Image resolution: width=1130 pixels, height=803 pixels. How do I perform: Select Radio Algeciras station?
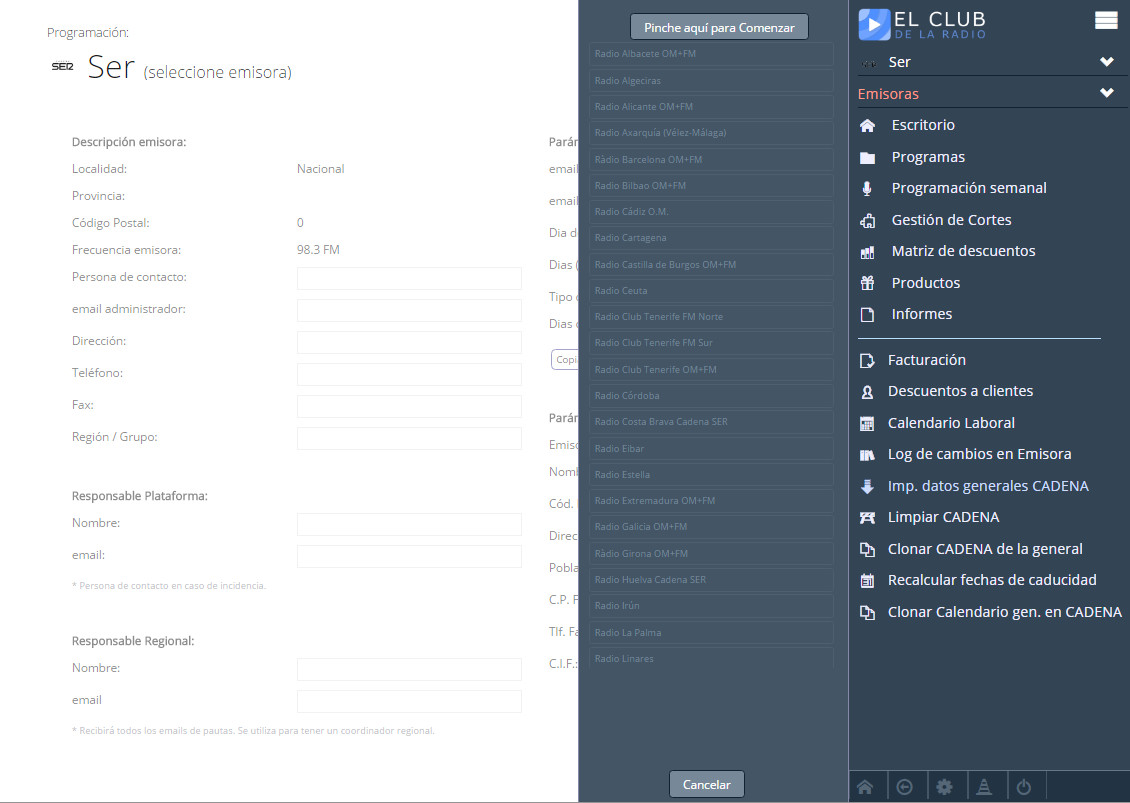pos(711,81)
